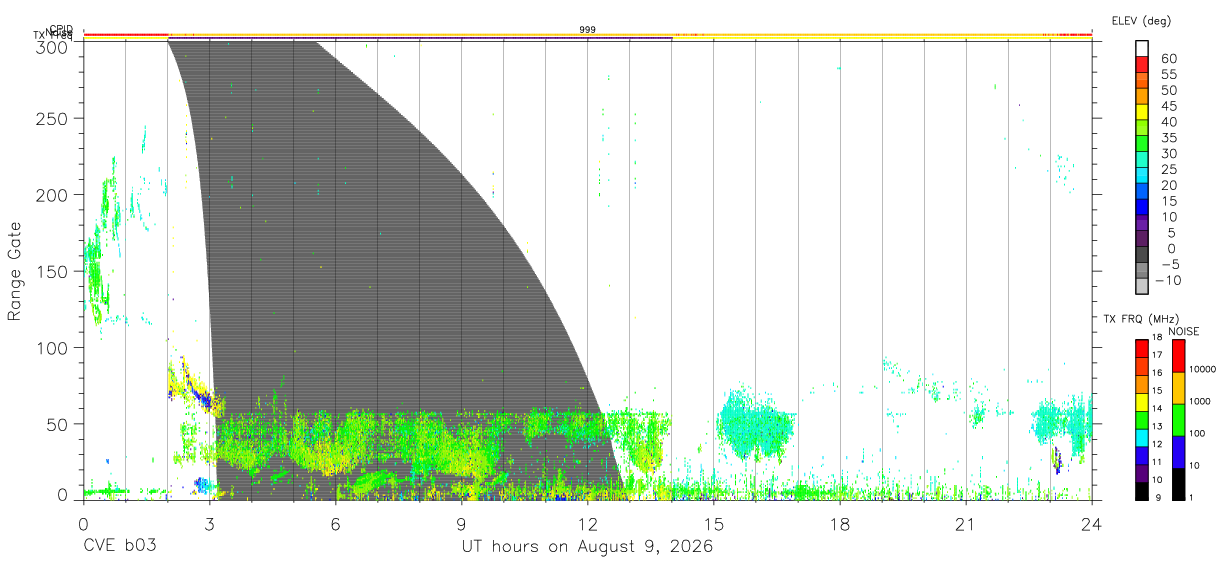Select the white top segment of the ELEV color bar
The image size is (1228, 567).
1142,48
